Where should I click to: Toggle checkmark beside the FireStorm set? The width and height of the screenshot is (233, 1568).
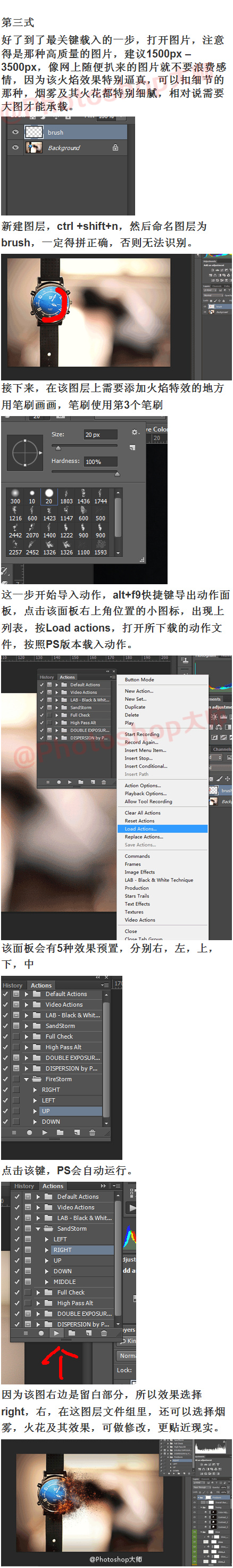pyautogui.click(x=5, y=1079)
